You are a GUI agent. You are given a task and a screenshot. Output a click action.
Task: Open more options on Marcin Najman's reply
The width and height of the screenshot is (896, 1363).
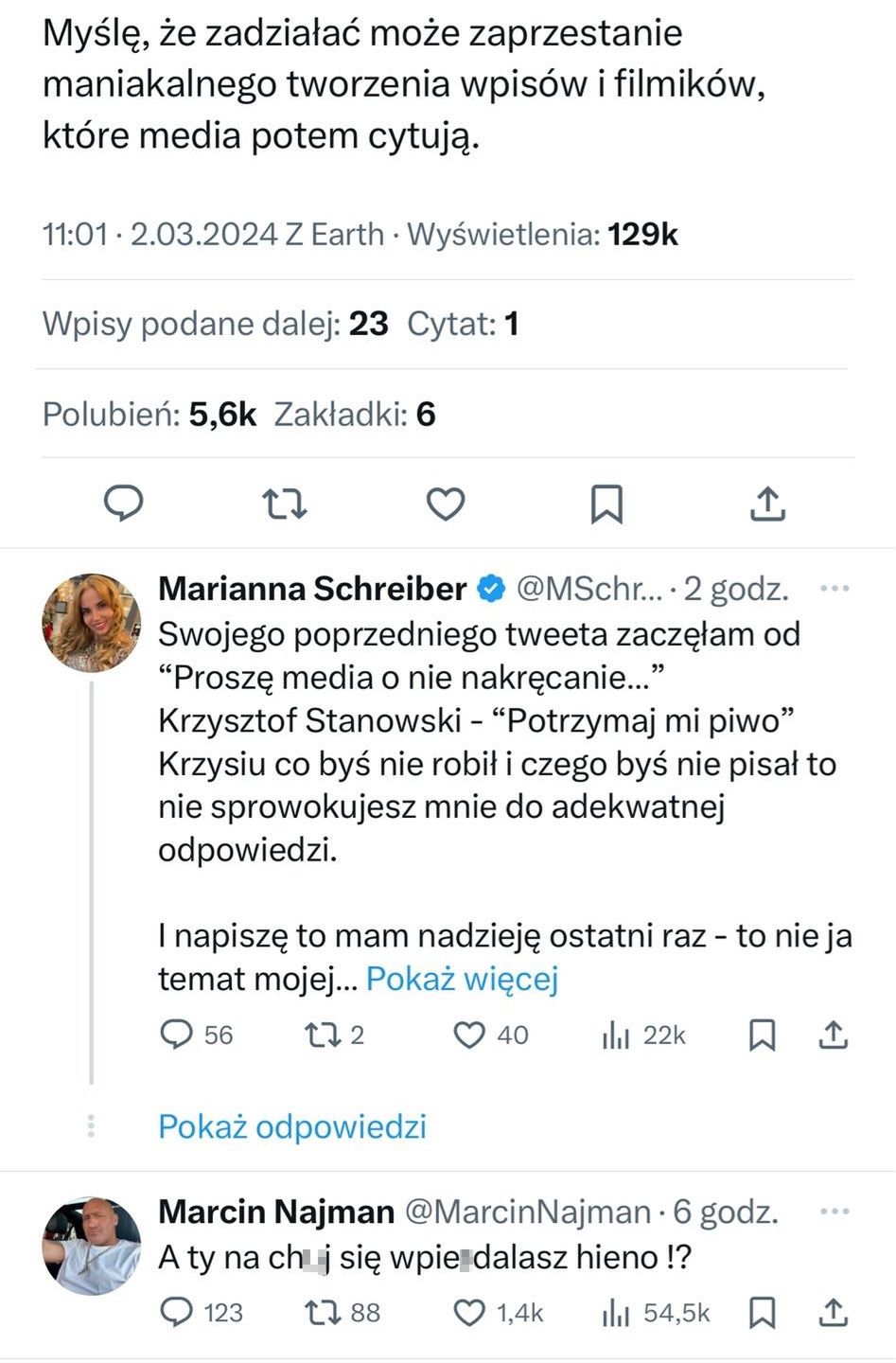tap(834, 1212)
